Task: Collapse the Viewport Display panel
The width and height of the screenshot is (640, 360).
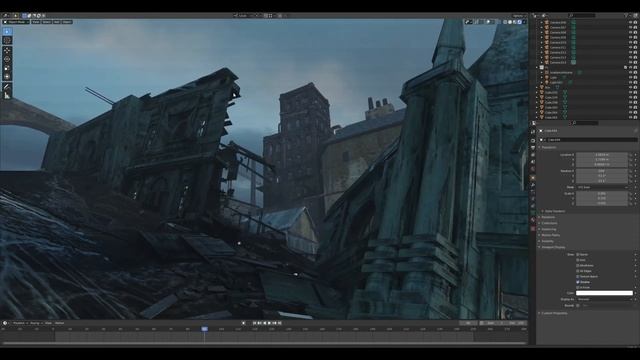Action: 552,247
